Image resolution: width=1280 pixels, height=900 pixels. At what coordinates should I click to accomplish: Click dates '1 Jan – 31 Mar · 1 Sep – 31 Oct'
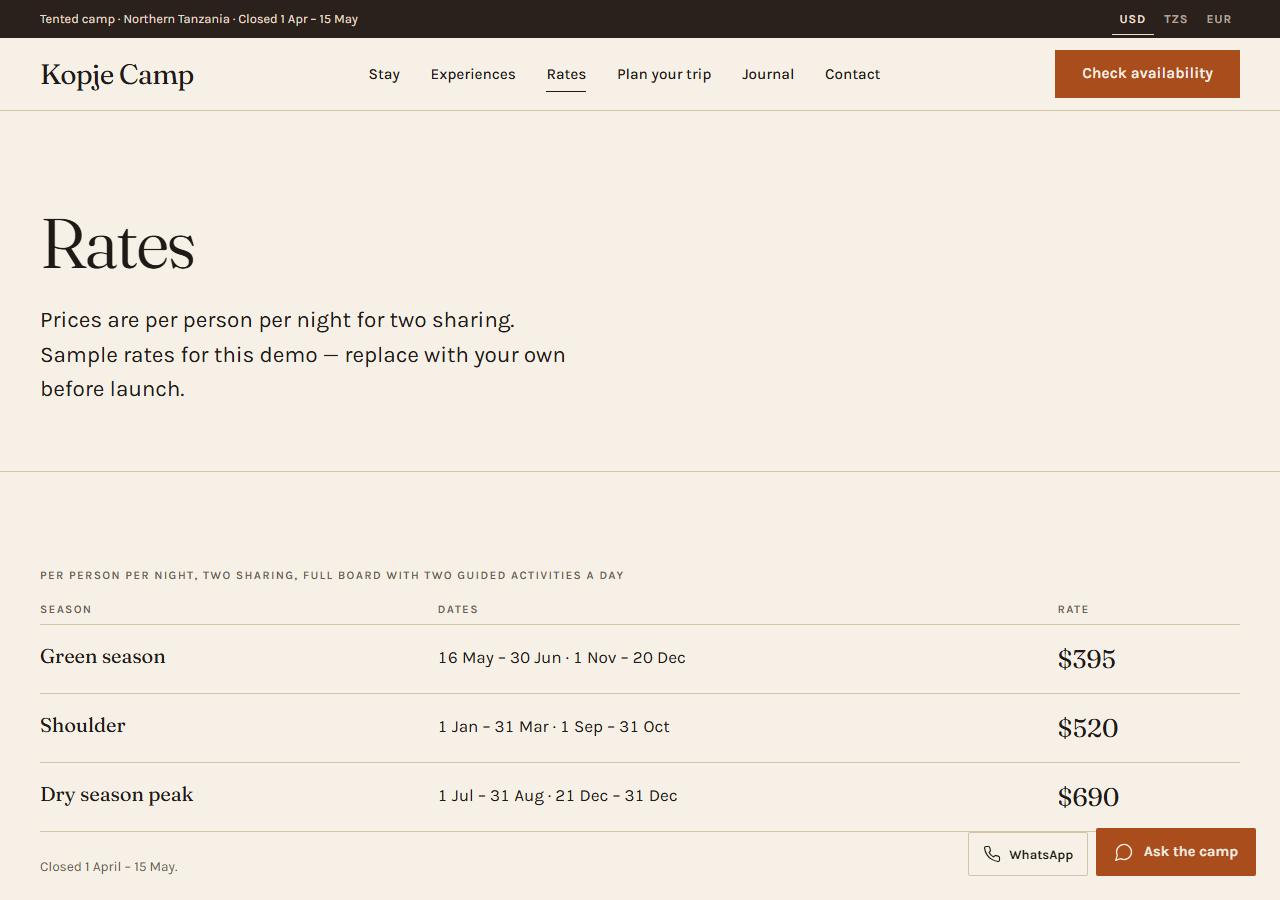554,727
